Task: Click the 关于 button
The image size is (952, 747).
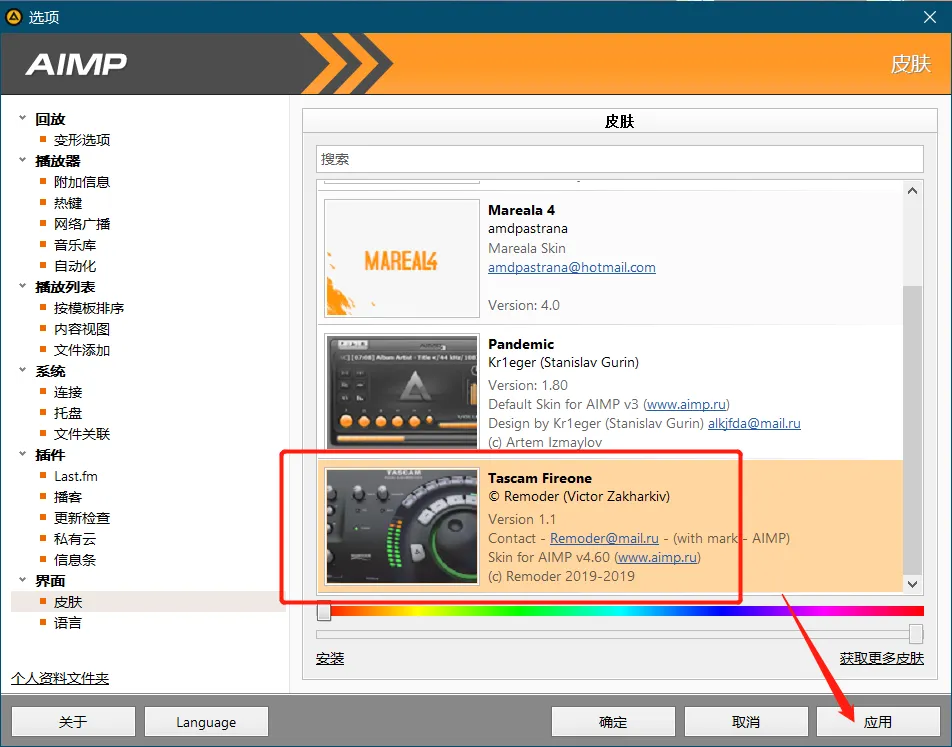Action: pos(73,721)
